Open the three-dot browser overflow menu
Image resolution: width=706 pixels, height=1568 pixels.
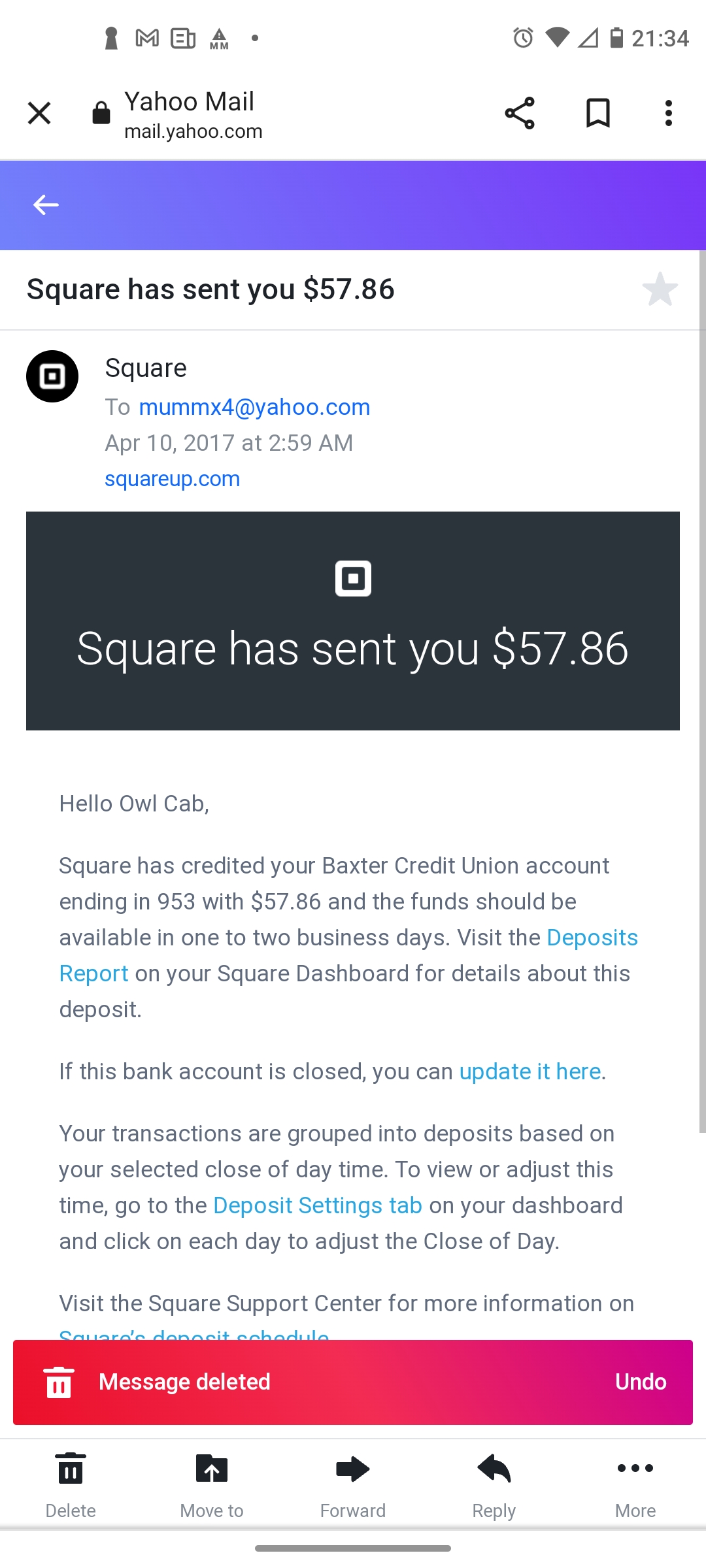point(668,113)
